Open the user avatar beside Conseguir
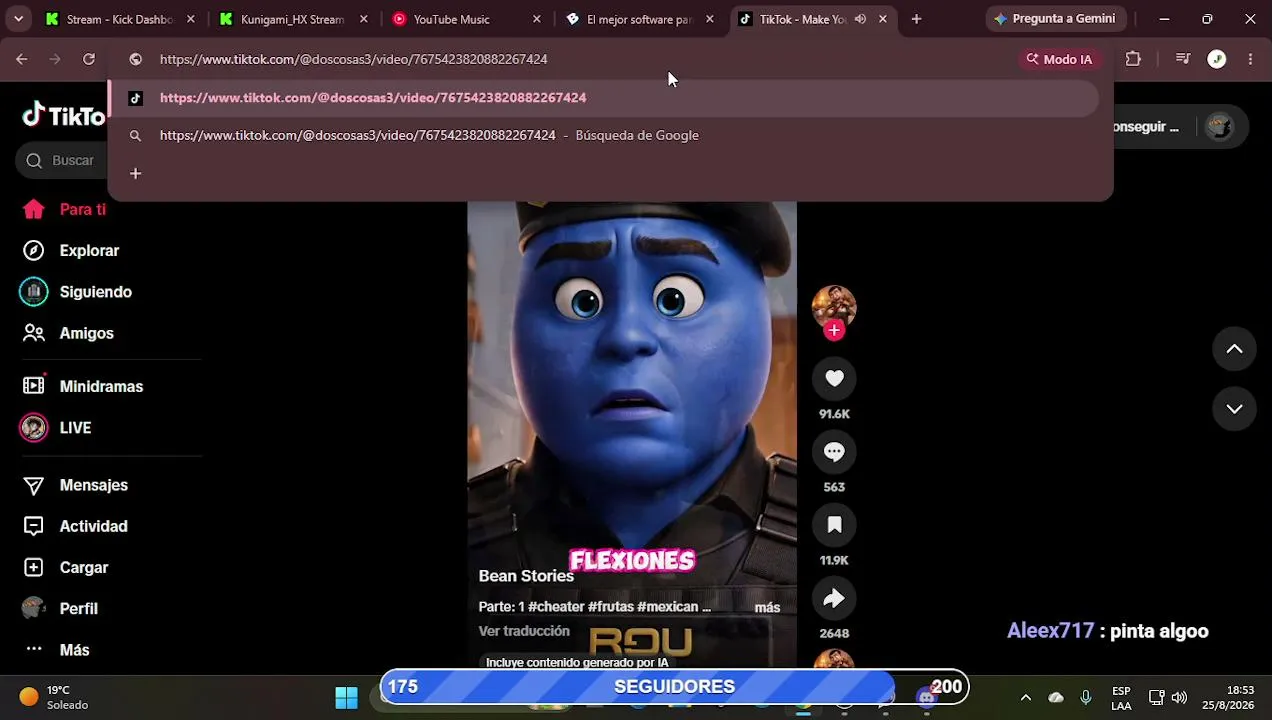Viewport: 1272px width, 720px height. click(x=1219, y=127)
